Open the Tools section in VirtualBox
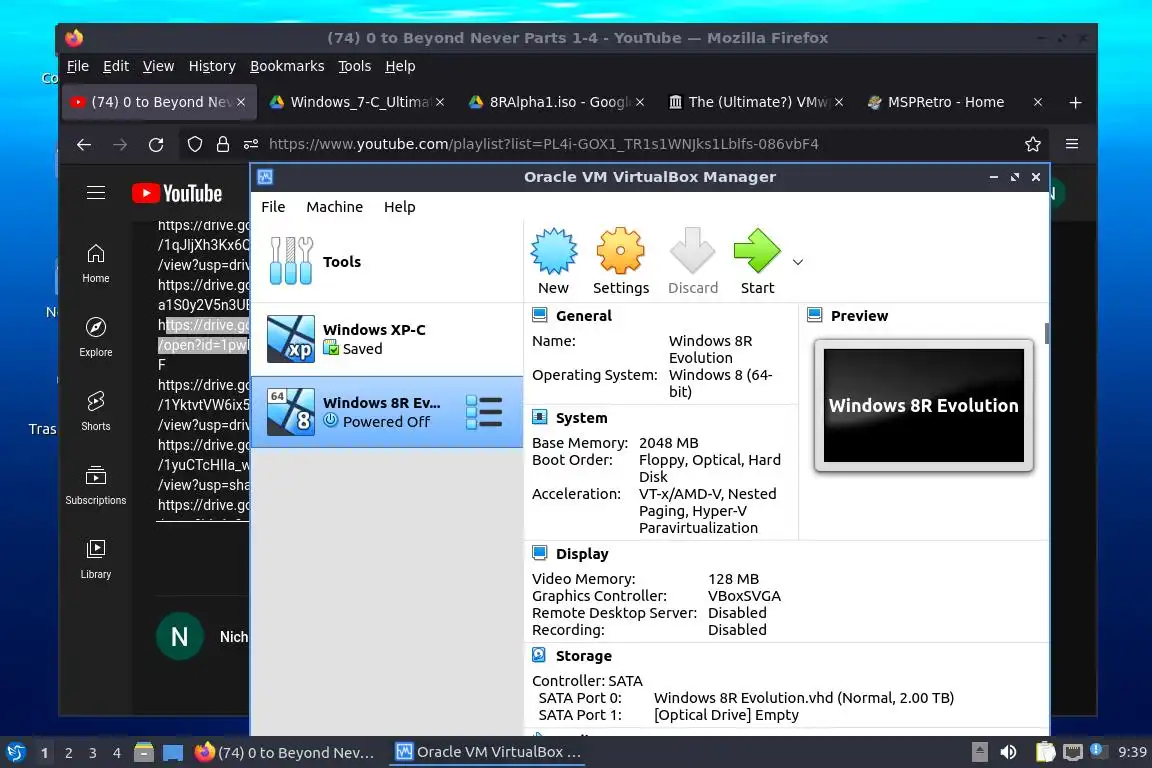Image resolution: width=1152 pixels, height=768 pixels. click(x=386, y=262)
